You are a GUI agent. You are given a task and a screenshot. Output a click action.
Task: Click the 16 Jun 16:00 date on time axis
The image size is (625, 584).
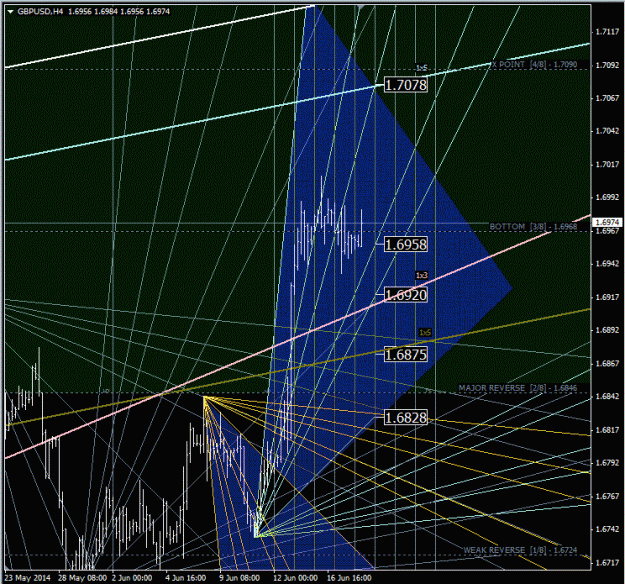(x=349, y=578)
